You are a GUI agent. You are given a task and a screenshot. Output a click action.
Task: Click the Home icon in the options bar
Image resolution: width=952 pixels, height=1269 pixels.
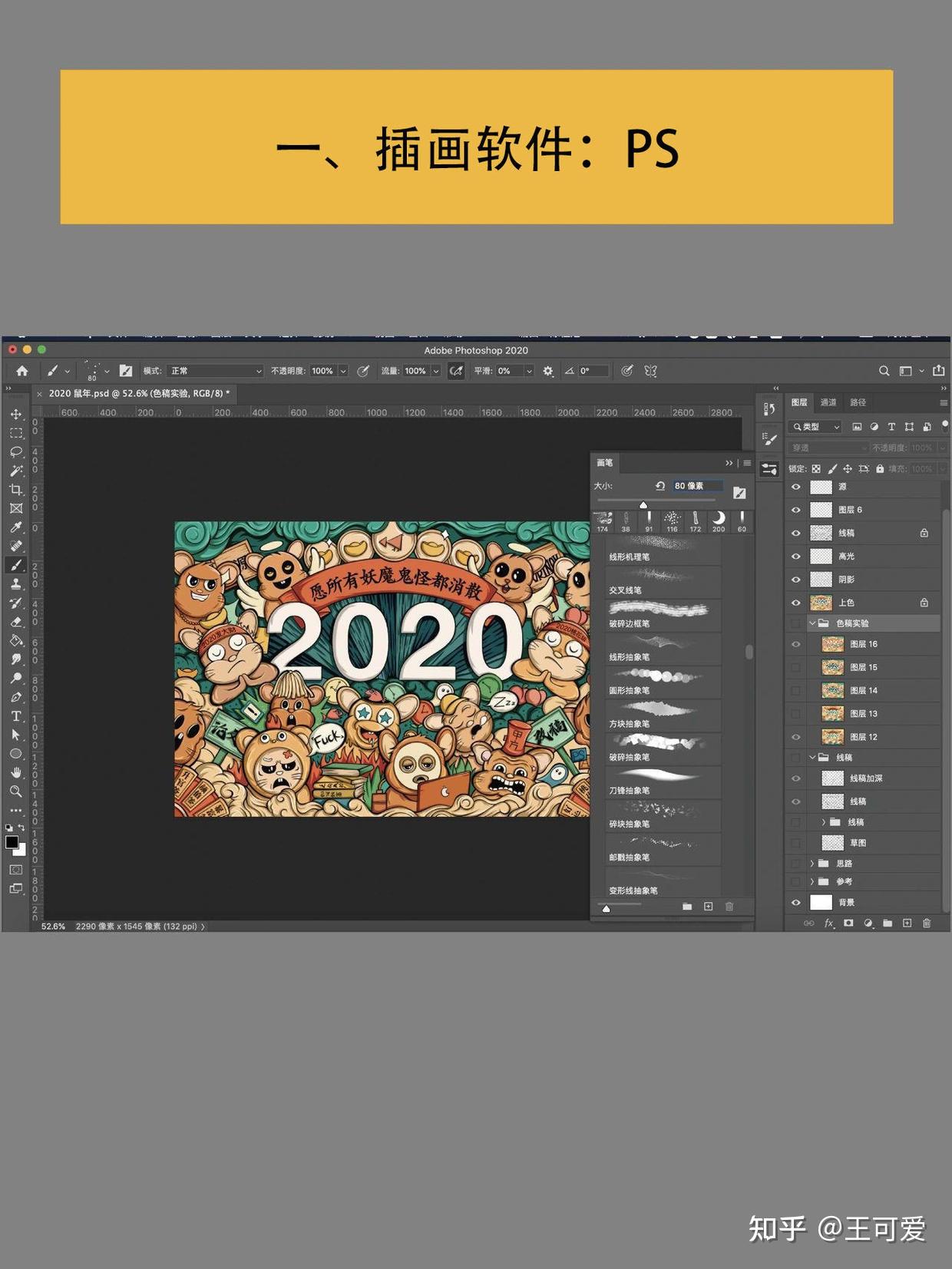coord(22,371)
